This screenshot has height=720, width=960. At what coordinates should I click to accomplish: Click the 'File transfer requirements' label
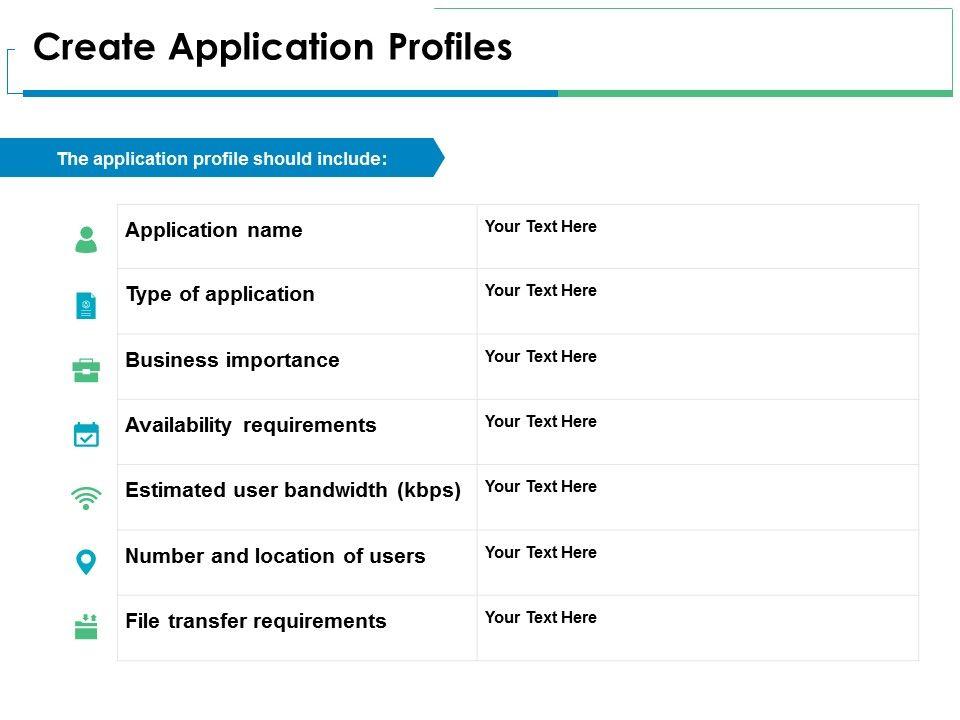point(256,621)
